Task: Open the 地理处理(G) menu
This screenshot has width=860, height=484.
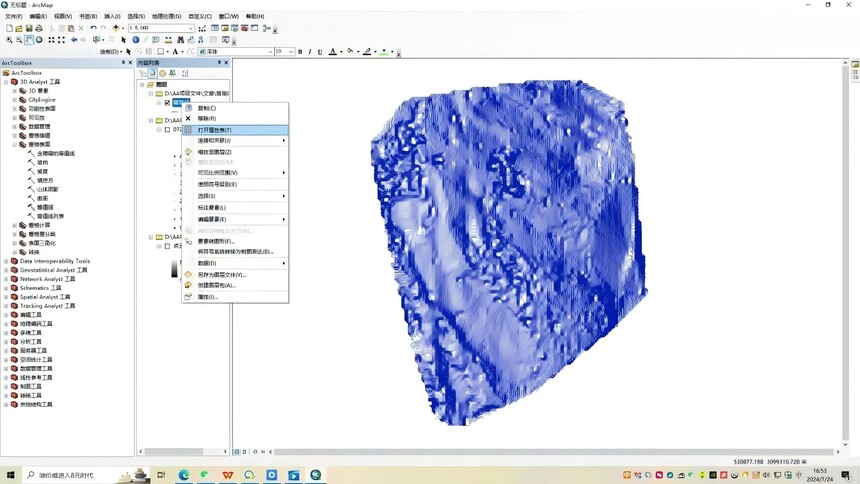Action: 166,16
